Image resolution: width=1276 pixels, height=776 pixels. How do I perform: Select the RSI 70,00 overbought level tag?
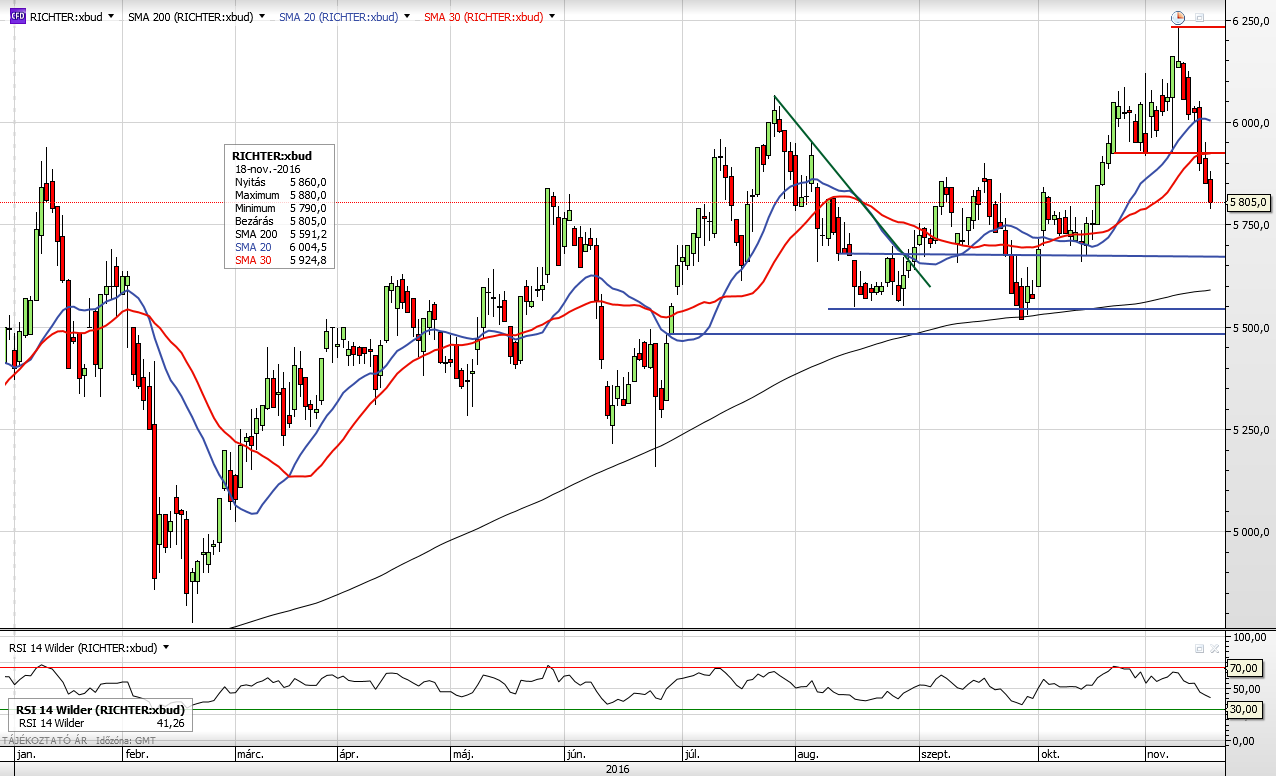coord(1247,668)
